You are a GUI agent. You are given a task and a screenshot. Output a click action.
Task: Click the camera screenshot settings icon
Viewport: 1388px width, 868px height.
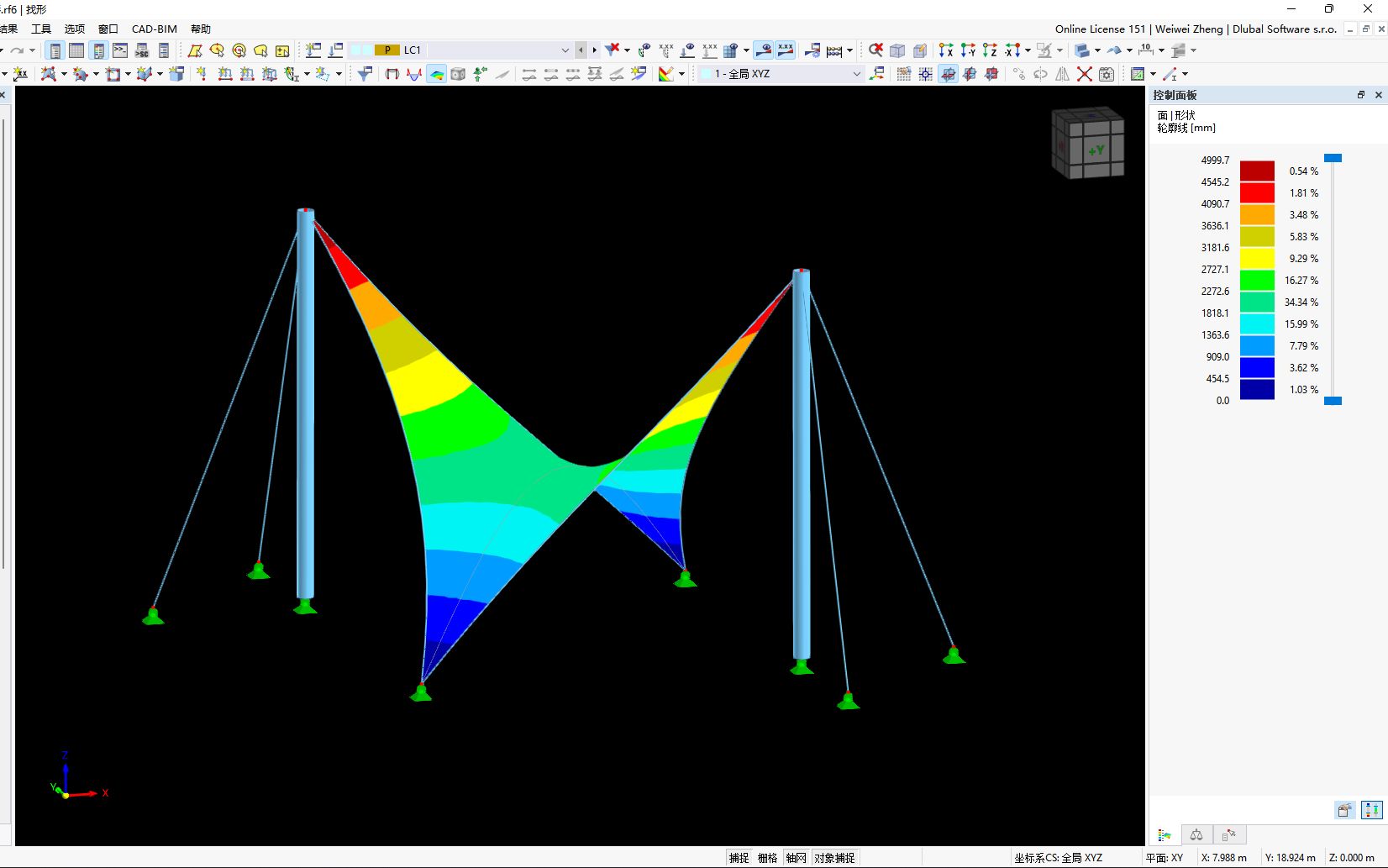click(1107, 74)
